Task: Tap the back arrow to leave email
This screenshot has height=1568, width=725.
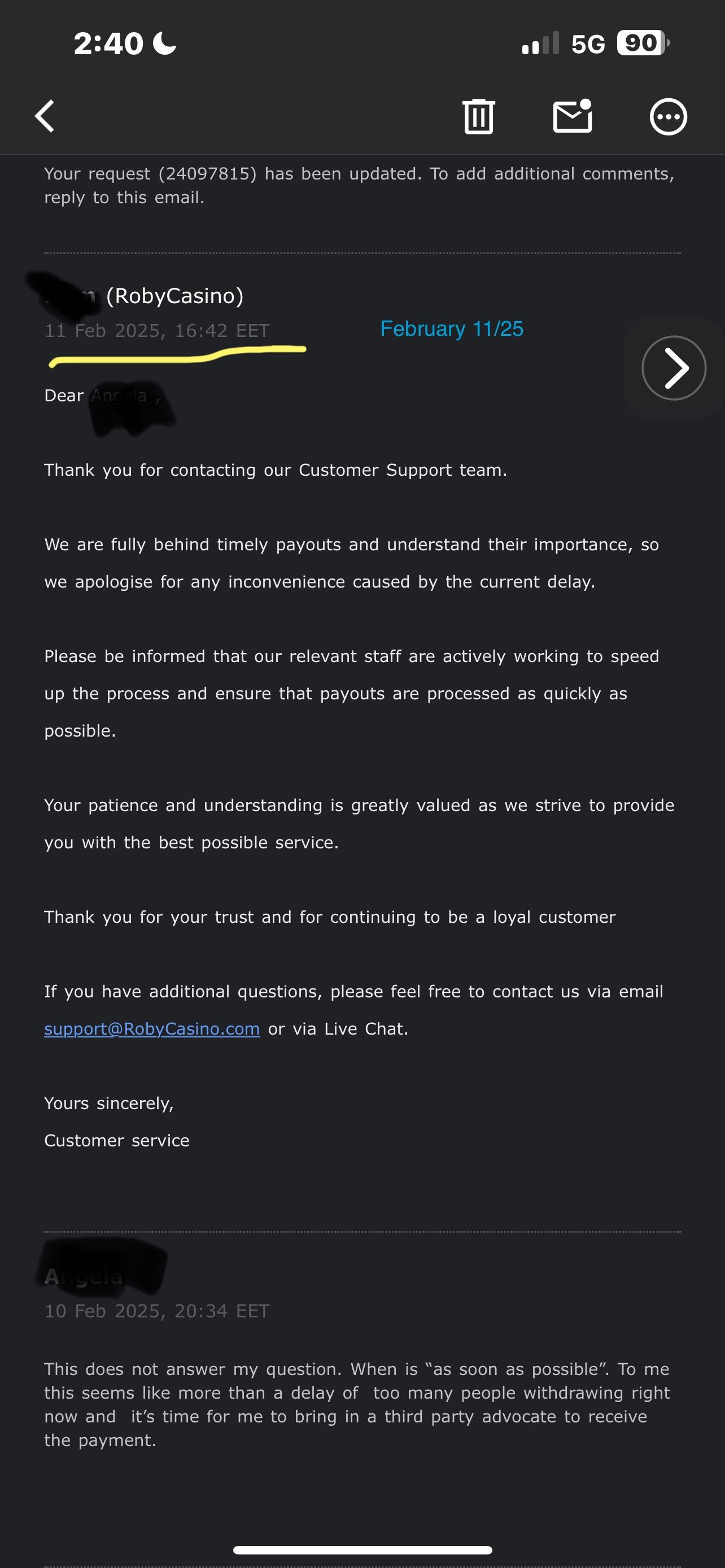Action: [x=45, y=116]
